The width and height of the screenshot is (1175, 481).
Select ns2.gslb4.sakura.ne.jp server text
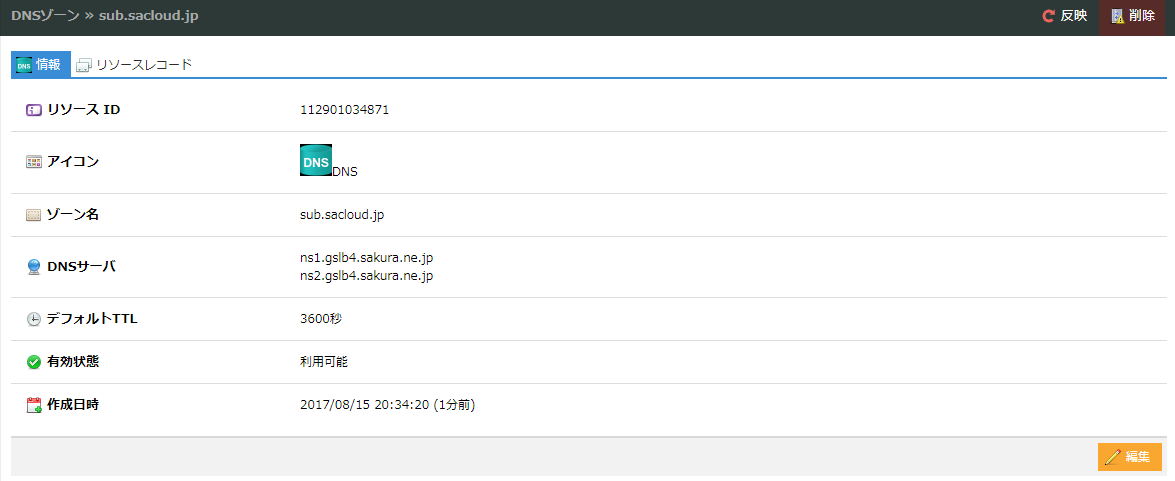point(366,276)
